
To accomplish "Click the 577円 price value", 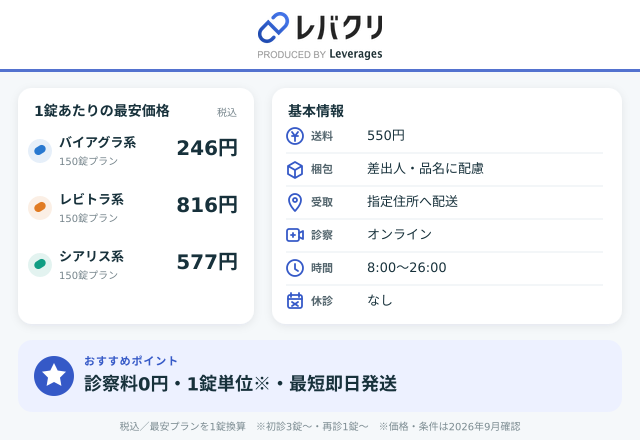I will tap(207, 262).
